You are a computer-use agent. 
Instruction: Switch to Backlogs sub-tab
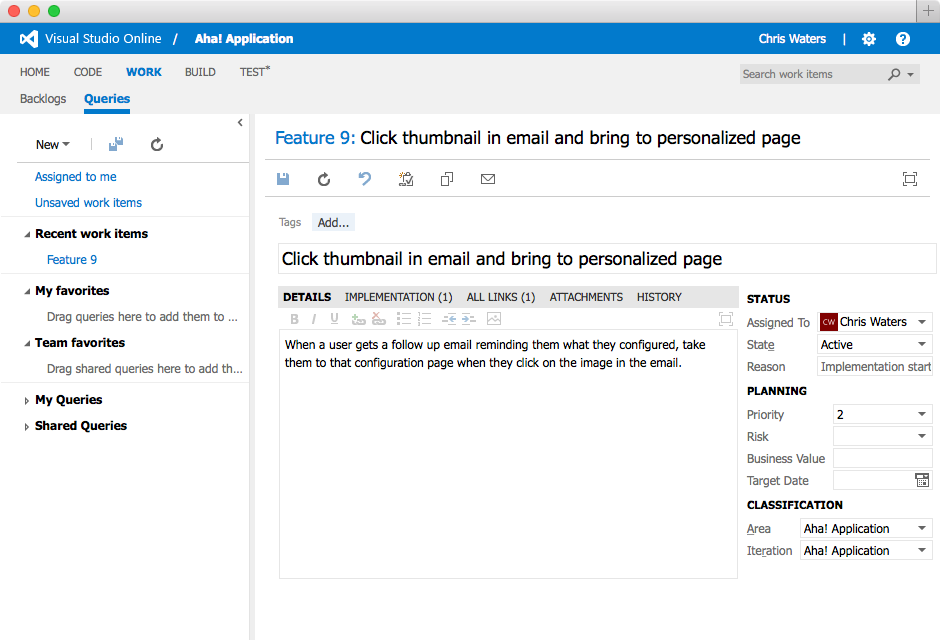[43, 99]
